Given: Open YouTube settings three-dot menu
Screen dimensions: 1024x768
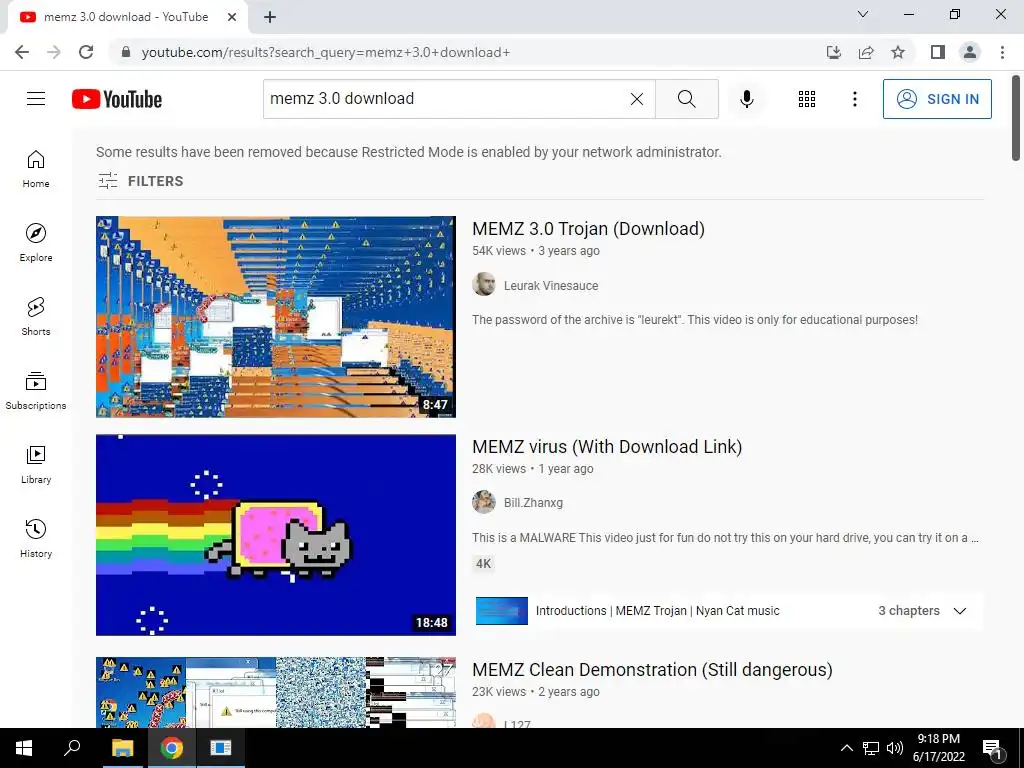Looking at the screenshot, I should tap(855, 99).
